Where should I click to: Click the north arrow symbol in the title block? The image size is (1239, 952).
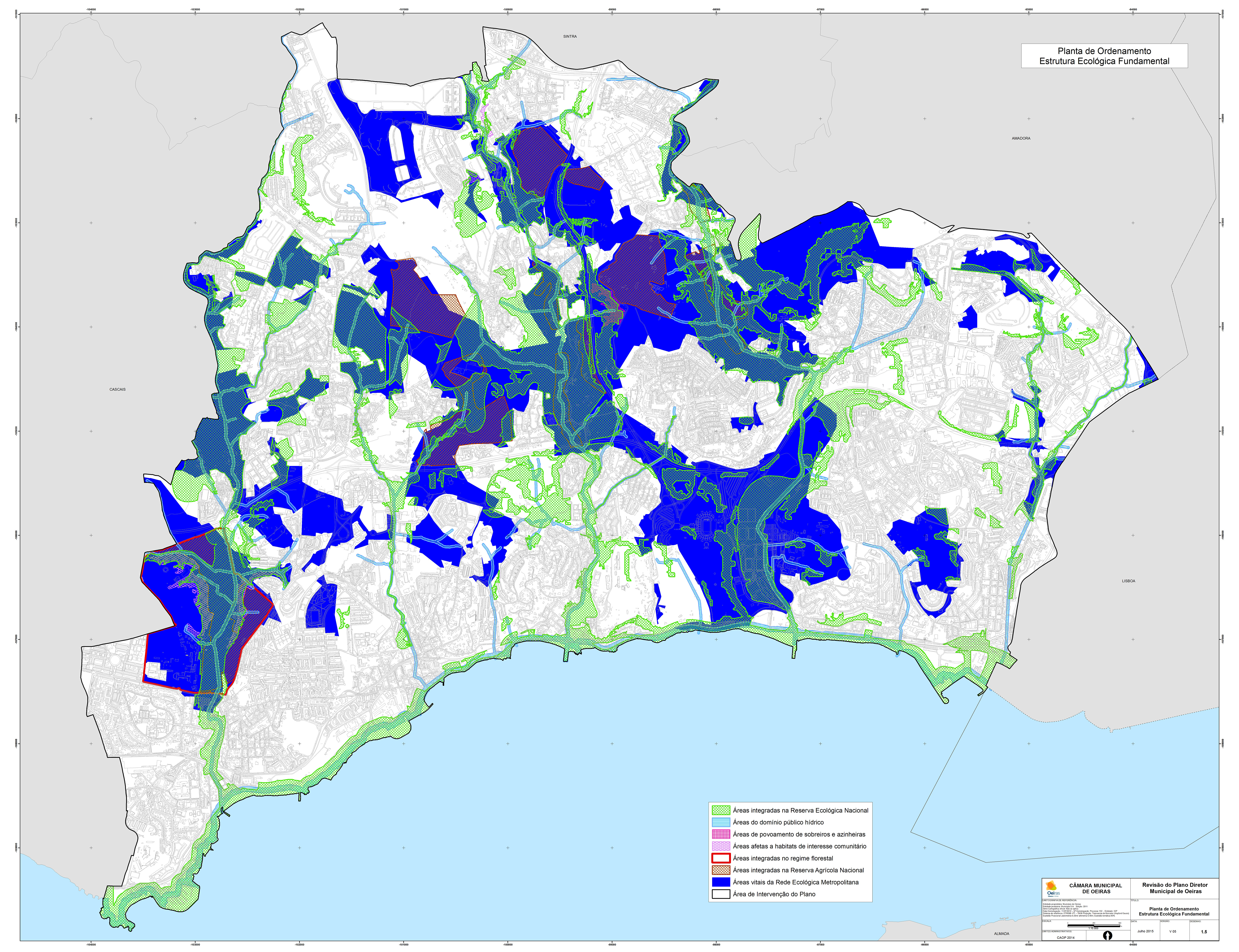[x=1107, y=936]
